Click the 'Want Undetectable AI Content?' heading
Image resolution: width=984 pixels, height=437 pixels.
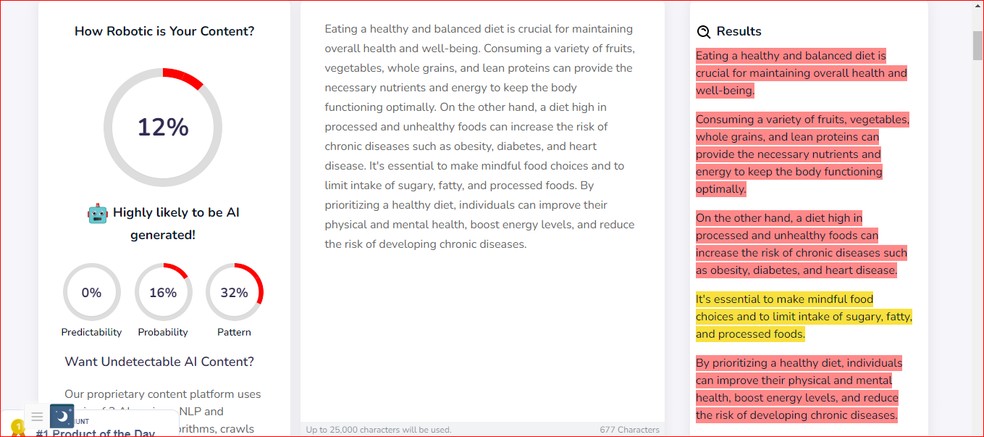[x=159, y=361]
